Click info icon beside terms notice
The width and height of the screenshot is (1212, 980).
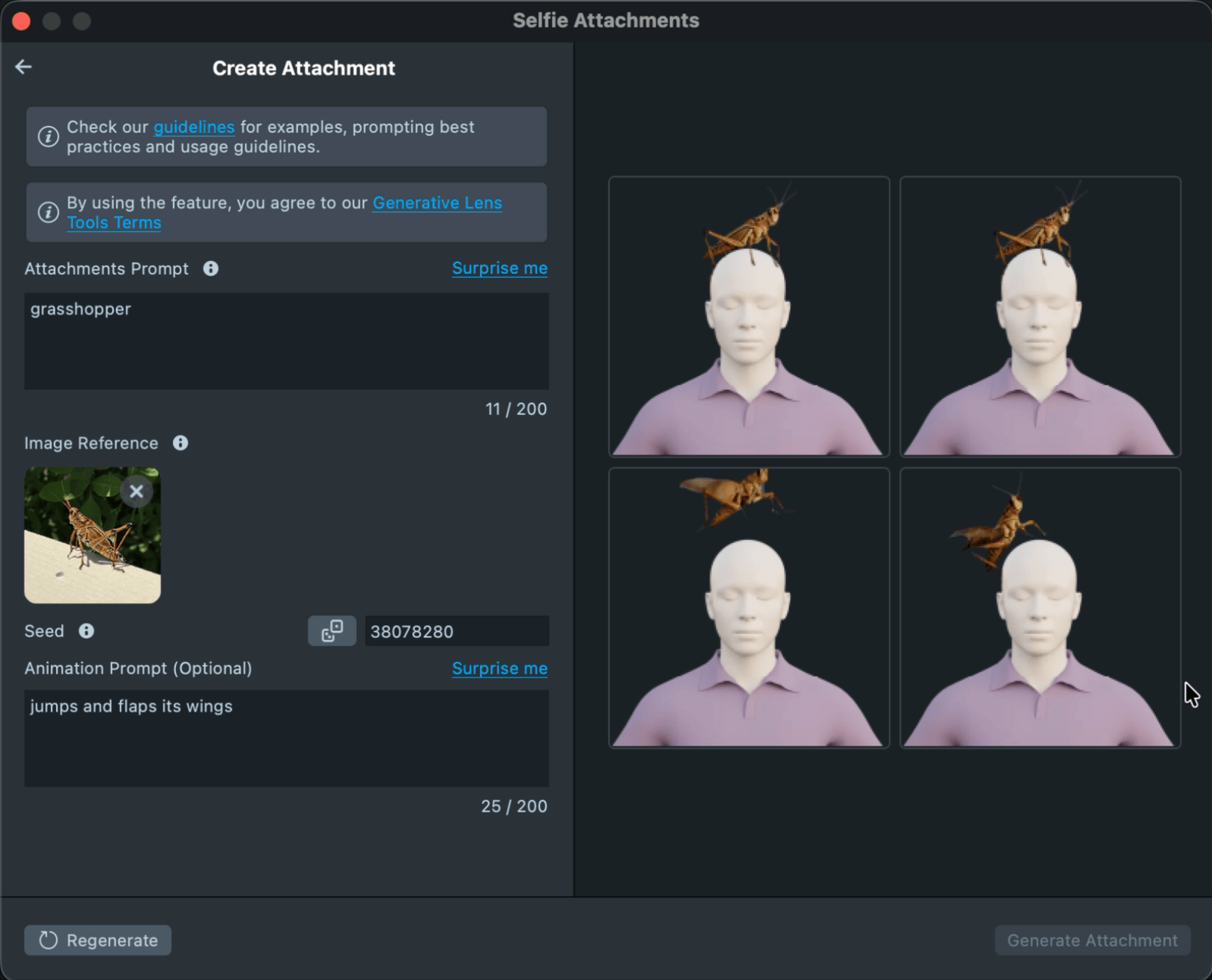click(x=49, y=212)
